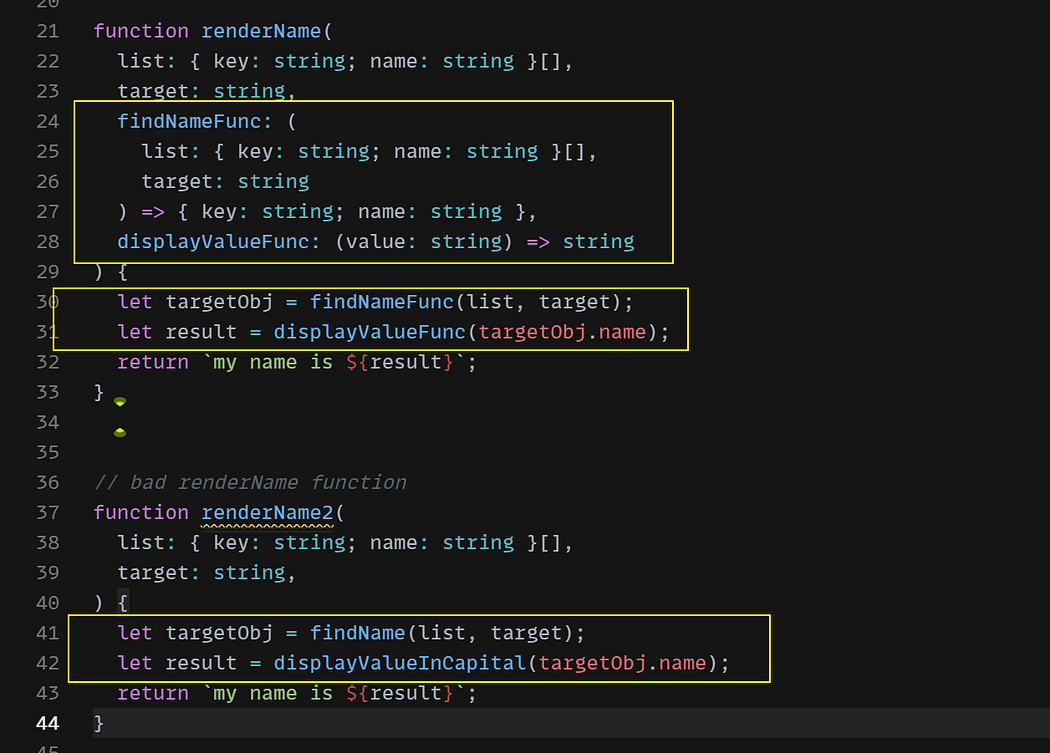This screenshot has height=753, width=1050.
Task: Click line number 40 in the gutter
Action: tap(48, 603)
